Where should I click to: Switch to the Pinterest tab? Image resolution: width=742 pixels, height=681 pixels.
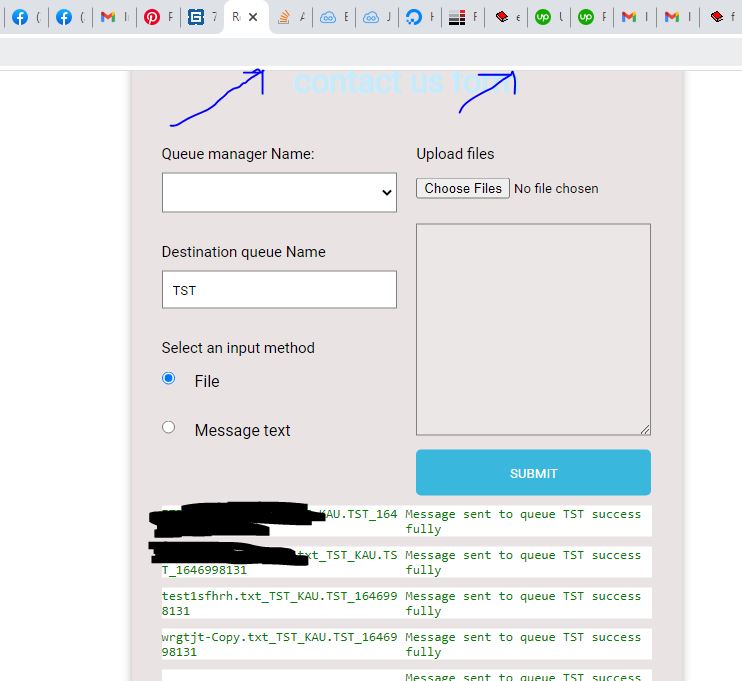(x=158, y=18)
